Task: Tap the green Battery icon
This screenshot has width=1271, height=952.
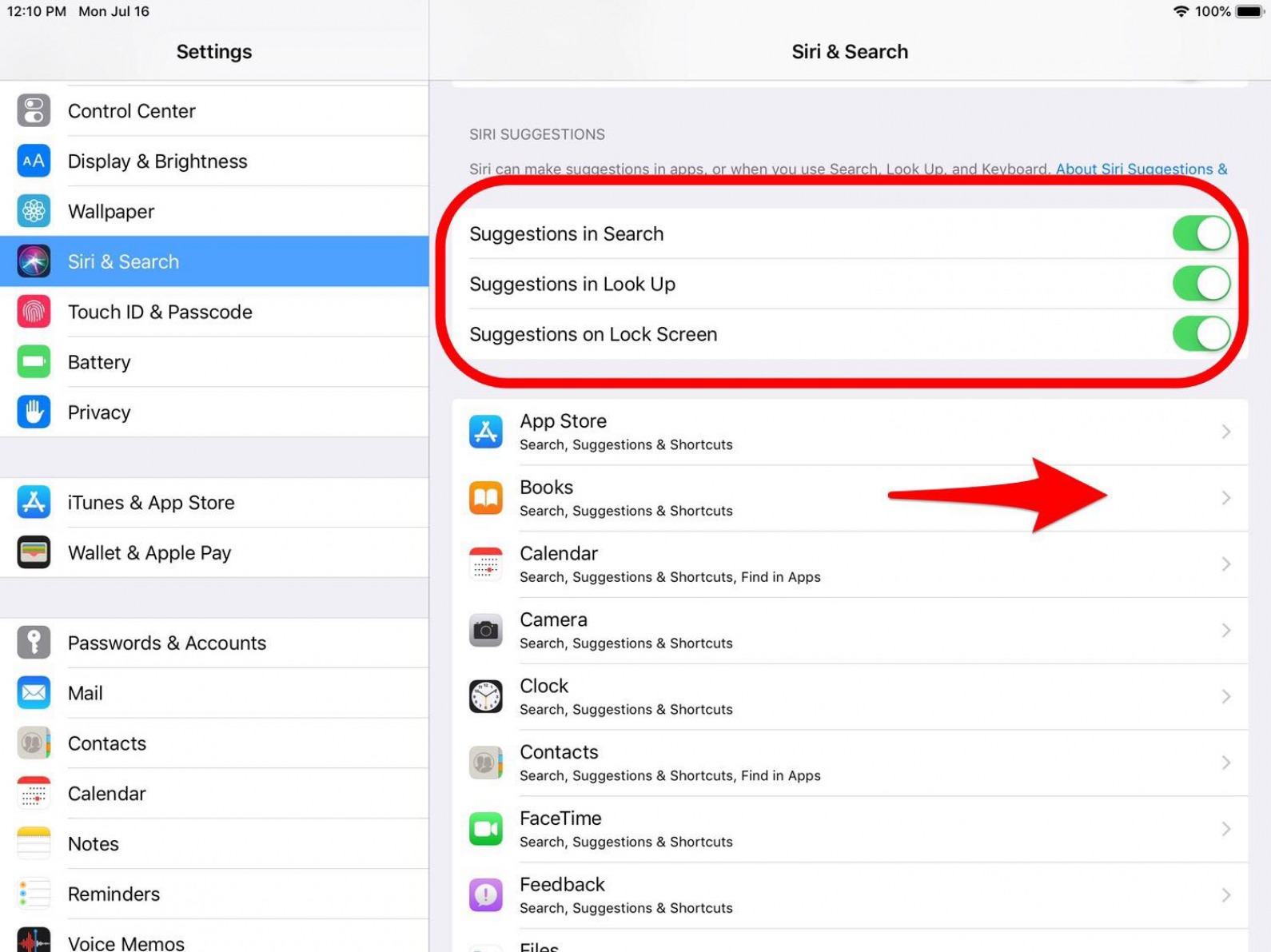Action: [x=34, y=362]
